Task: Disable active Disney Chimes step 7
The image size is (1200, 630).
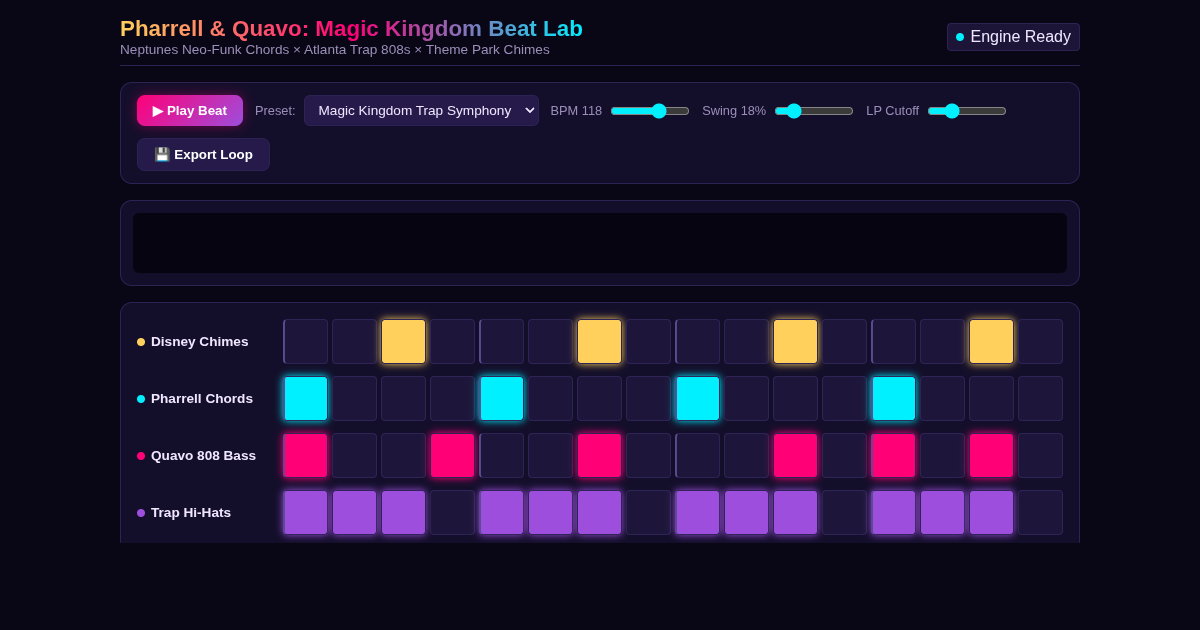Action: 600,342
